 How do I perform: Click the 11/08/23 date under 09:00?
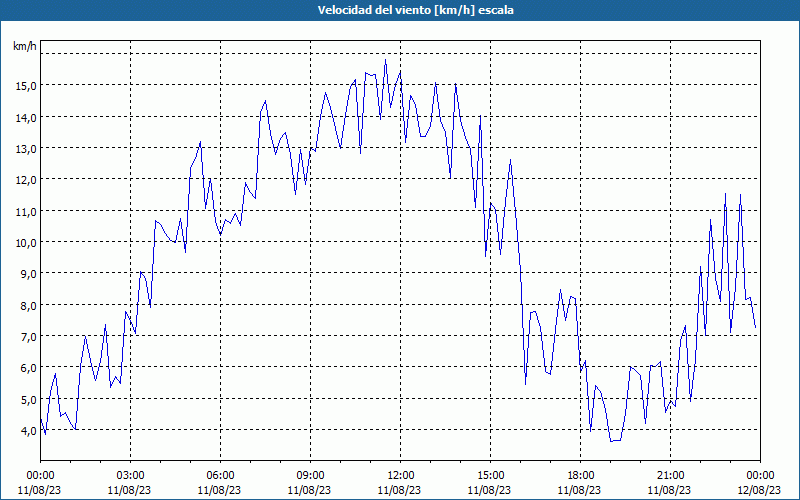(309, 490)
